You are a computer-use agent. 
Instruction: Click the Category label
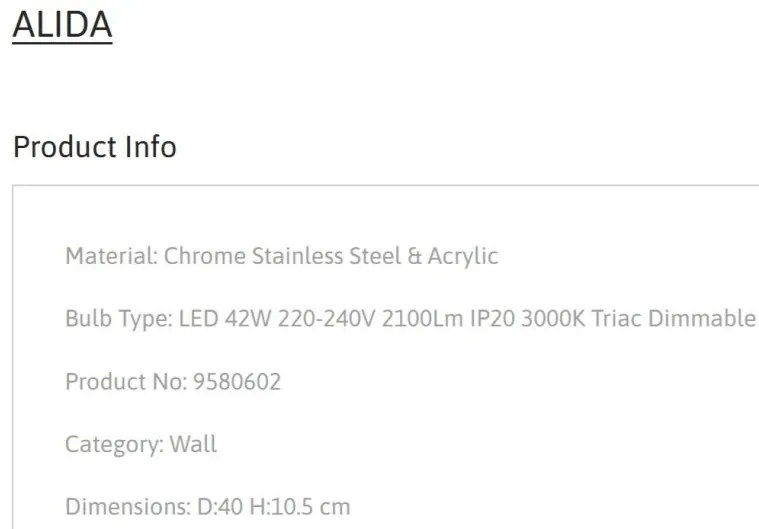click(115, 445)
